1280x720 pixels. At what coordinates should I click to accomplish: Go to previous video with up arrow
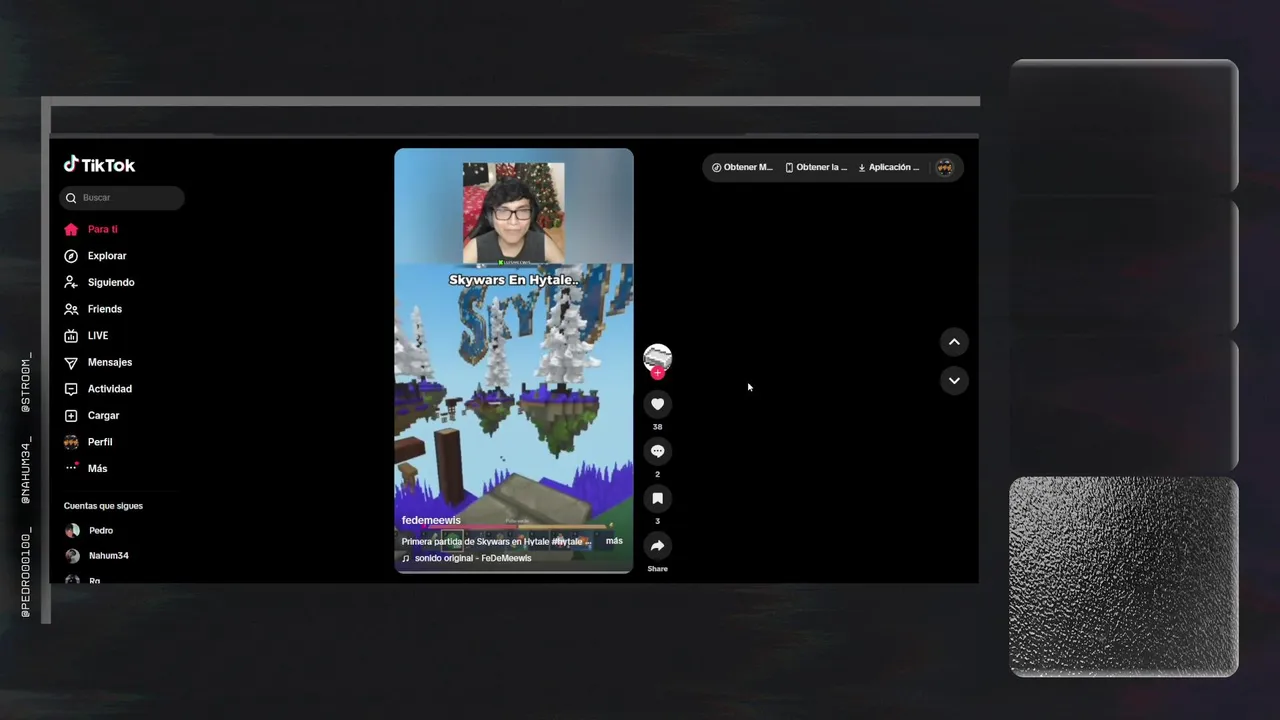[954, 342]
